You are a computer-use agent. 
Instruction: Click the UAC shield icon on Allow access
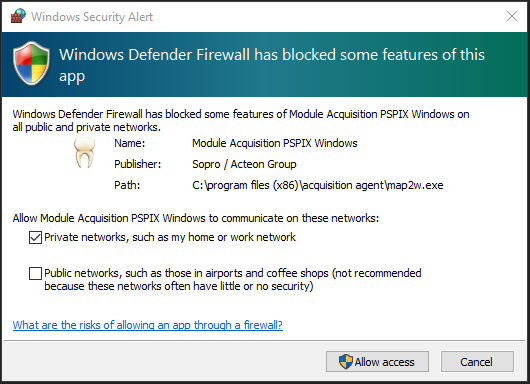(346, 362)
